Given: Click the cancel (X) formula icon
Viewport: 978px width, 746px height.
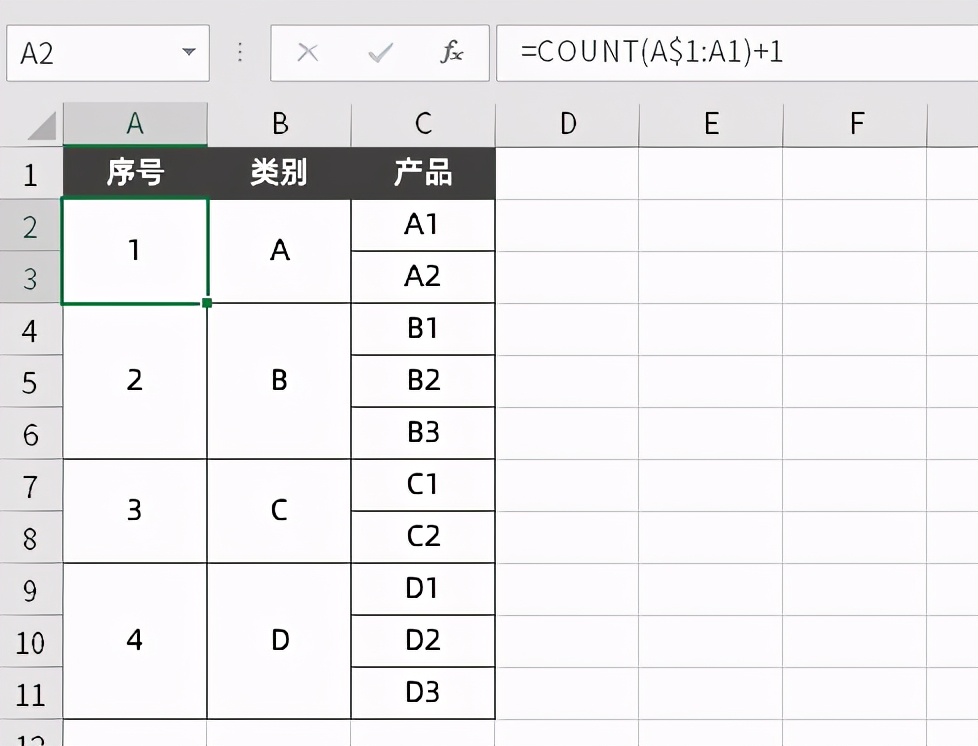Looking at the screenshot, I should (x=307, y=53).
